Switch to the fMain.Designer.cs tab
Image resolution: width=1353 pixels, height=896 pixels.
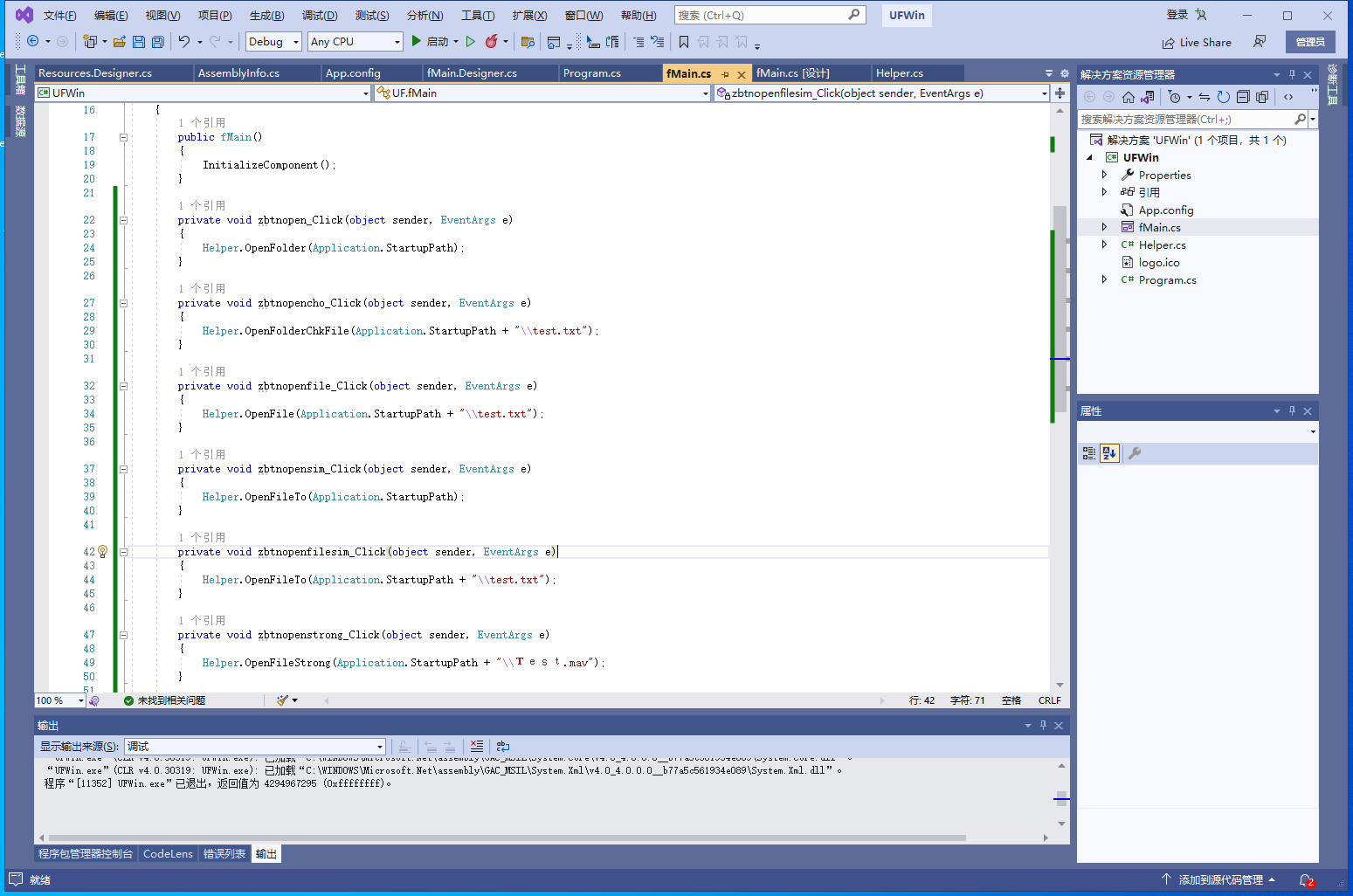(490, 73)
